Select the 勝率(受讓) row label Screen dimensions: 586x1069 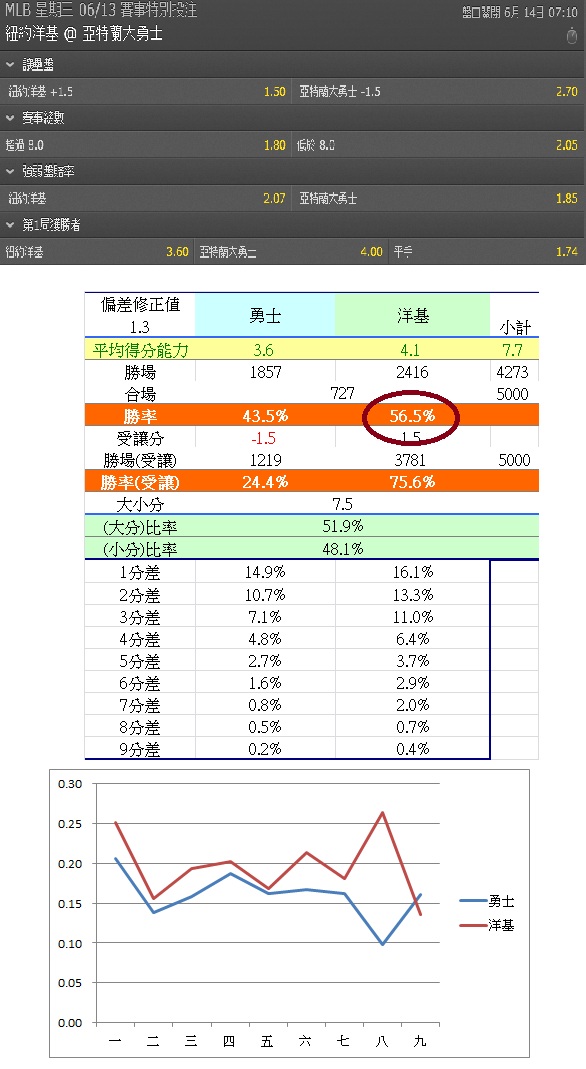tap(140, 482)
